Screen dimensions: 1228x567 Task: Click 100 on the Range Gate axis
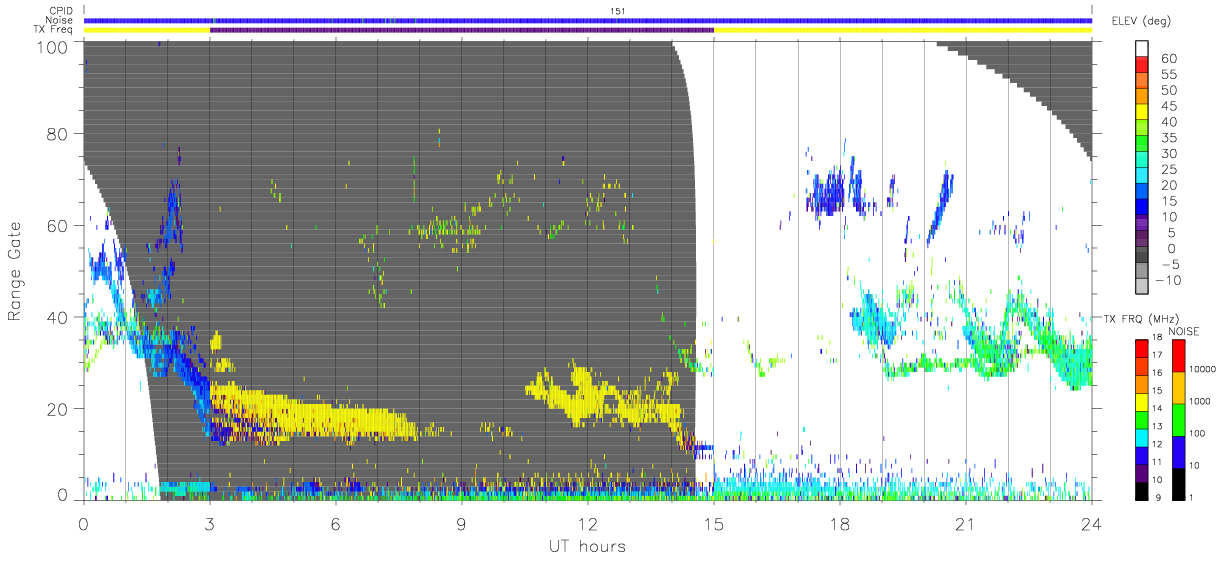51,47
